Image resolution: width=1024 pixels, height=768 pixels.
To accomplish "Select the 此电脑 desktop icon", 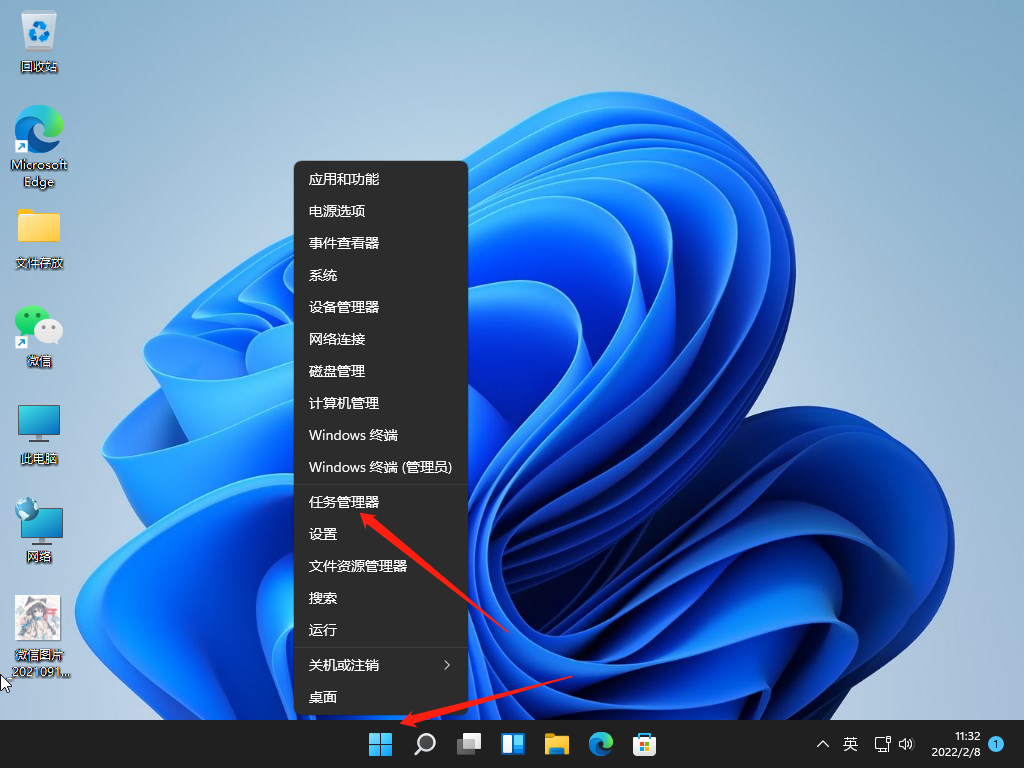I will tap(39, 425).
